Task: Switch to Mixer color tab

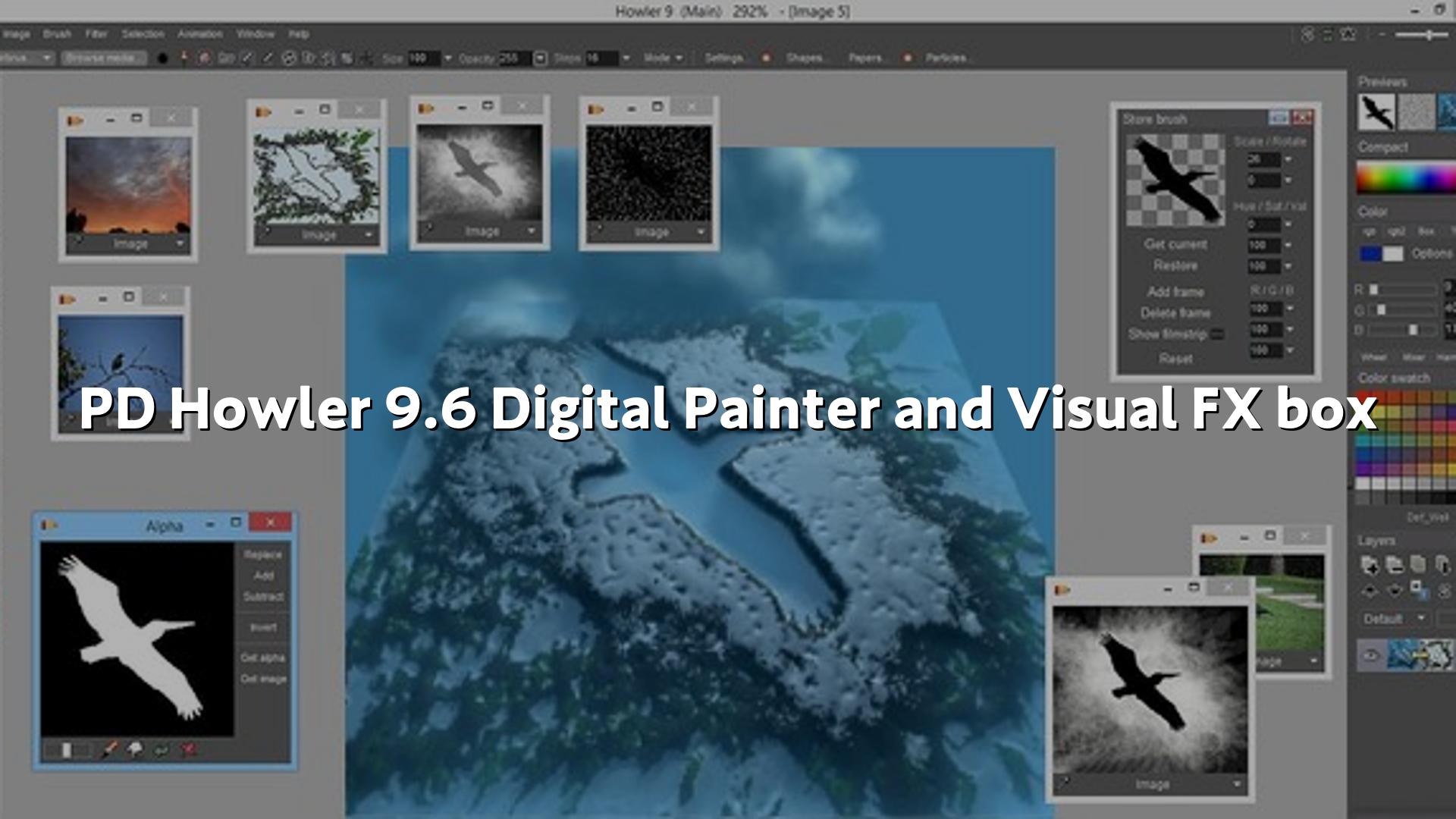Action: (1413, 357)
